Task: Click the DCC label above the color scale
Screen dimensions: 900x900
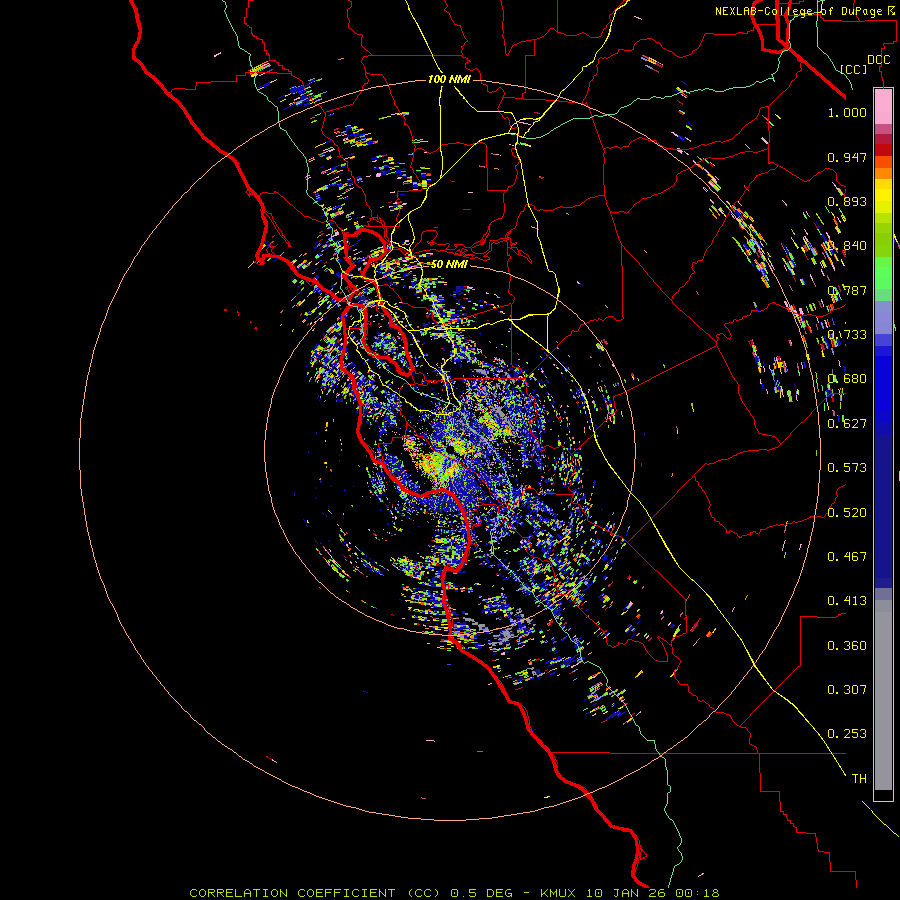Action: [x=878, y=60]
